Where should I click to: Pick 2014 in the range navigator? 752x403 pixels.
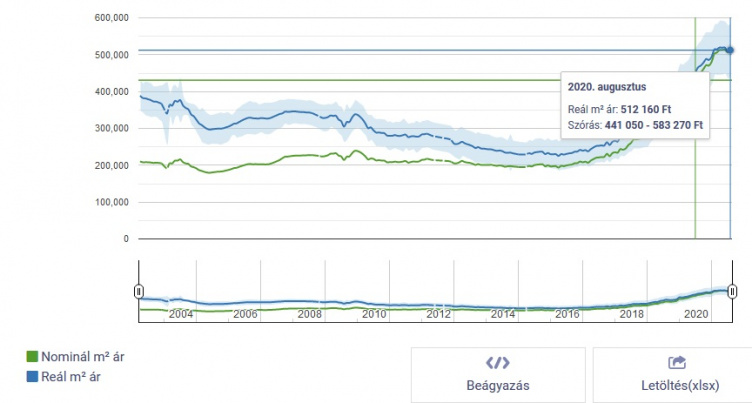coord(503,314)
